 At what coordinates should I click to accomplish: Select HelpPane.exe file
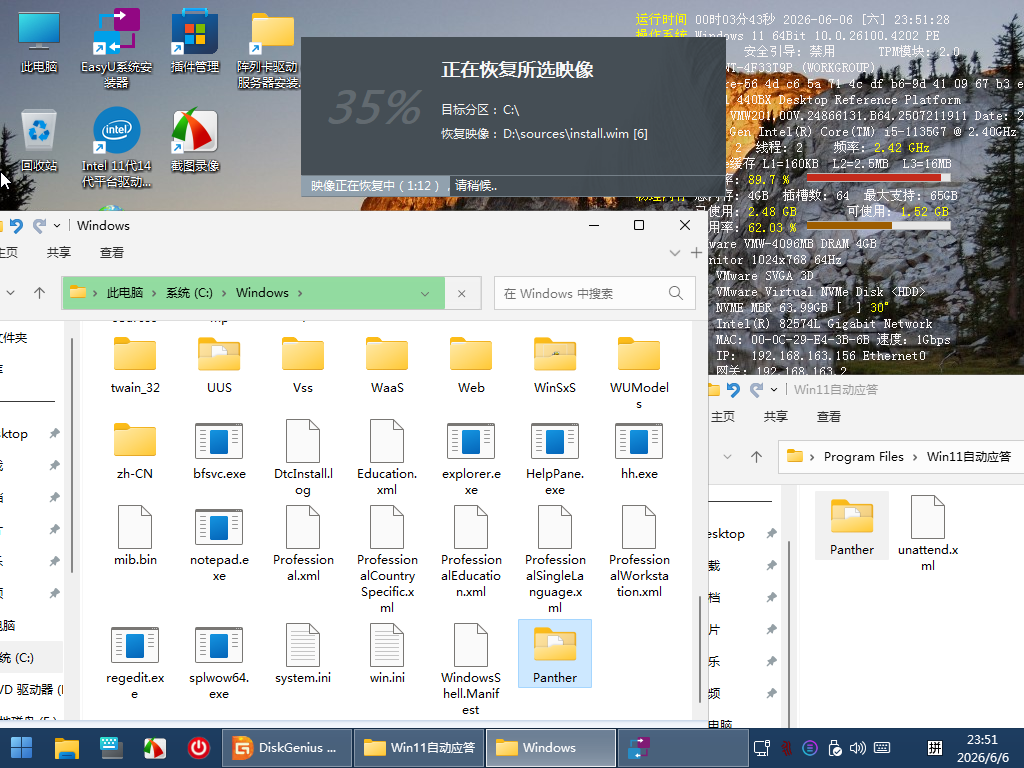coord(555,459)
